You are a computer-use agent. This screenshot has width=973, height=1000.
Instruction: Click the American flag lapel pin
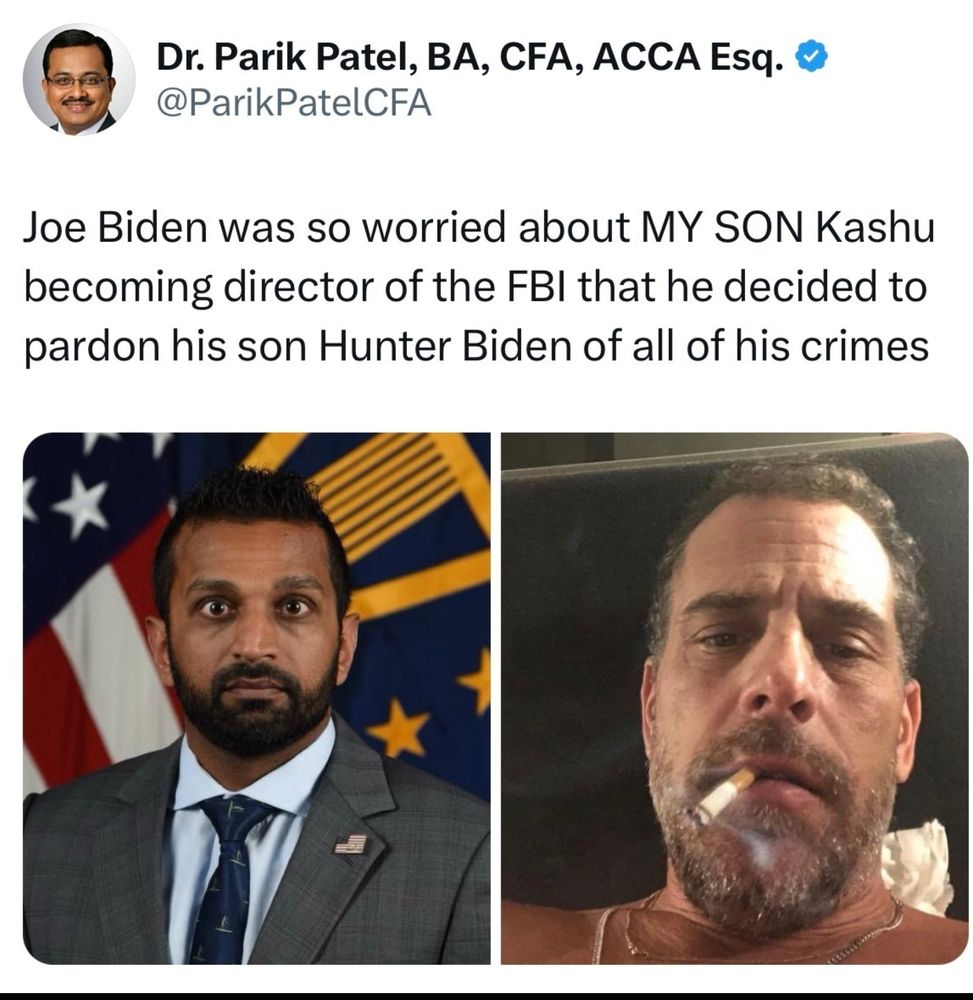click(351, 844)
